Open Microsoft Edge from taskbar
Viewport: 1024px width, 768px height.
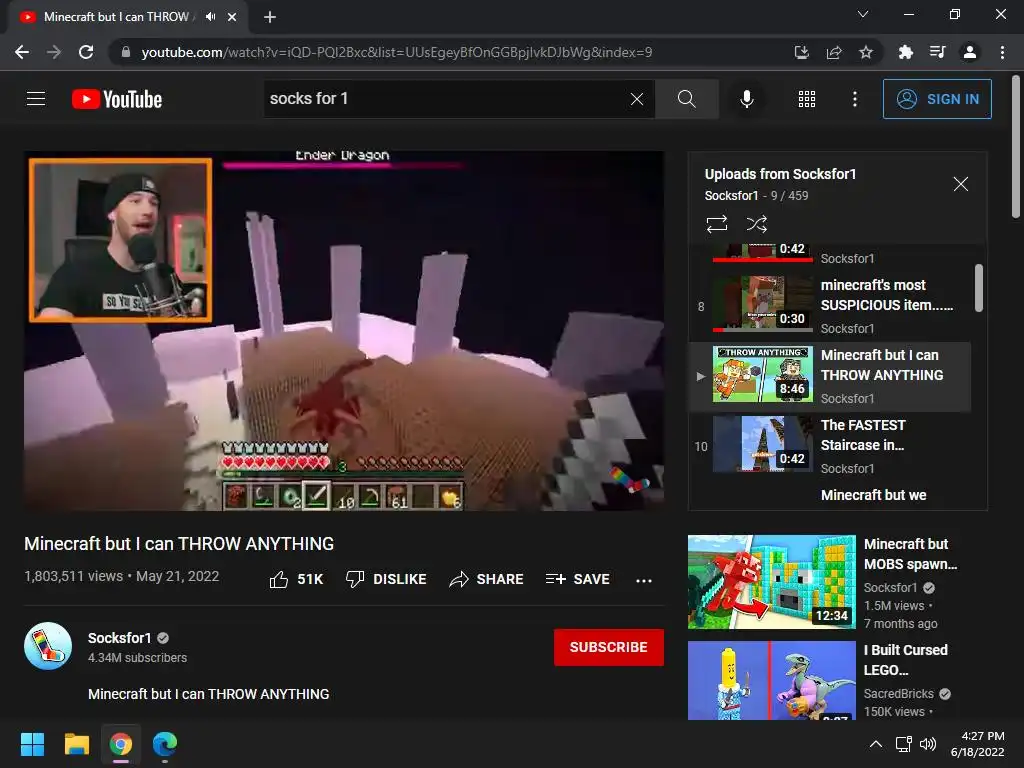pyautogui.click(x=165, y=744)
